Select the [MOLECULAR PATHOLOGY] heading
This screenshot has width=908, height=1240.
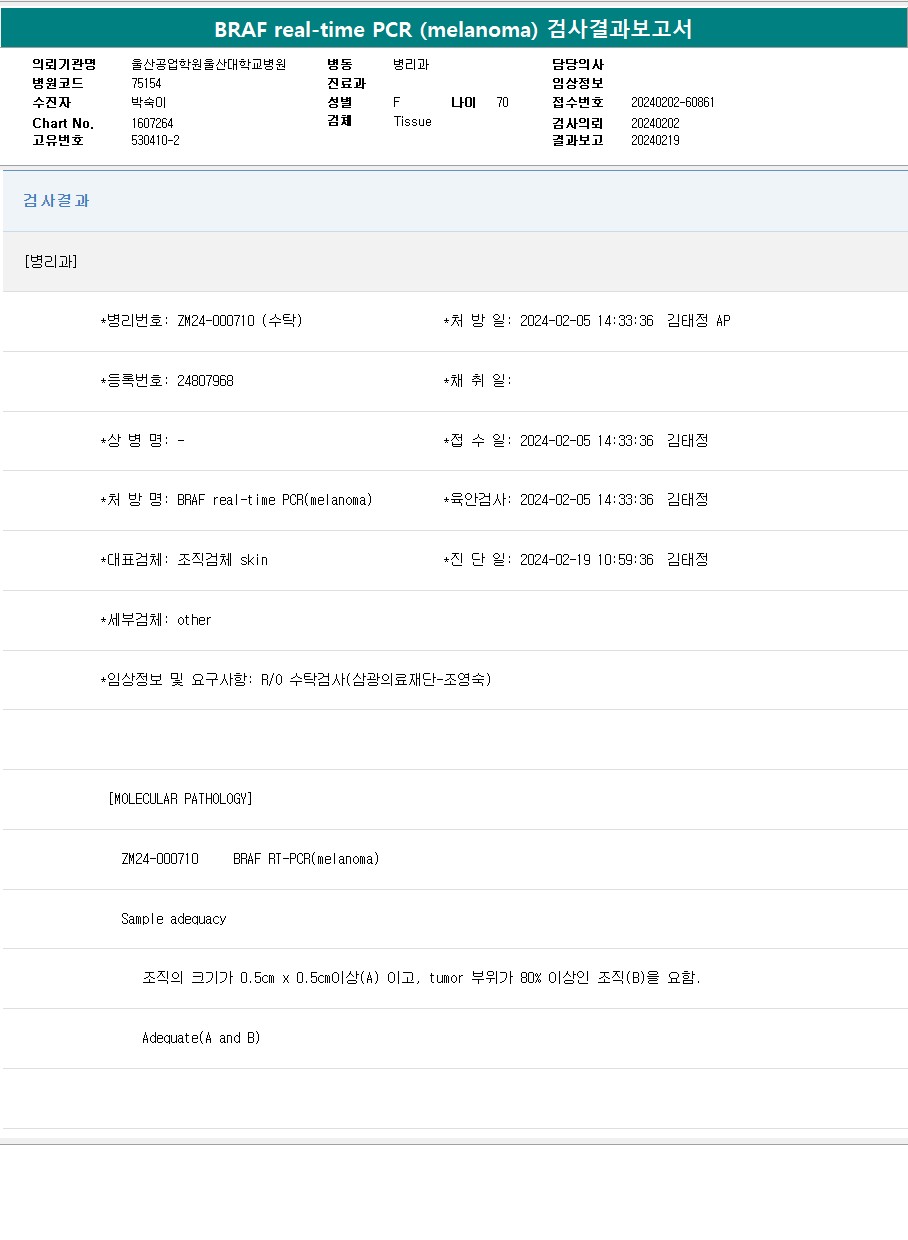pos(180,799)
